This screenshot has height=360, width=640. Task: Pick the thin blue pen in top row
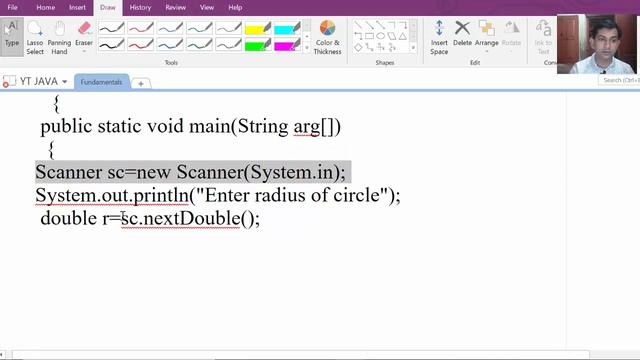pyautogui.click(x=170, y=28)
